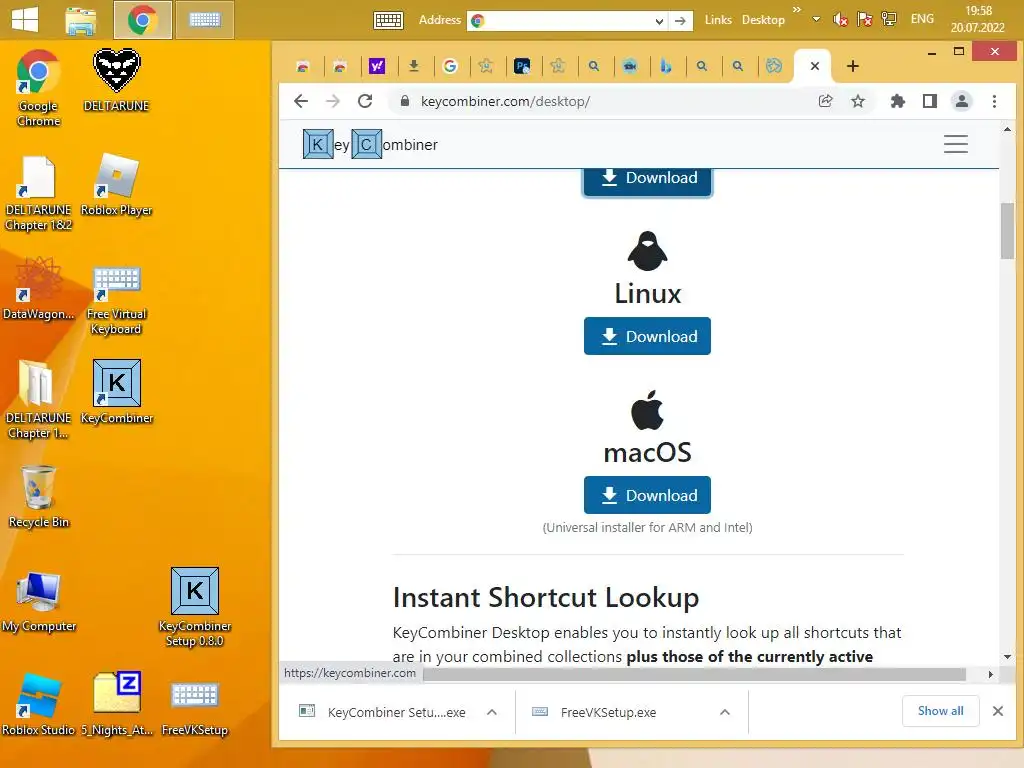
Task: Open the Chrome profile avatar
Action: 962,101
